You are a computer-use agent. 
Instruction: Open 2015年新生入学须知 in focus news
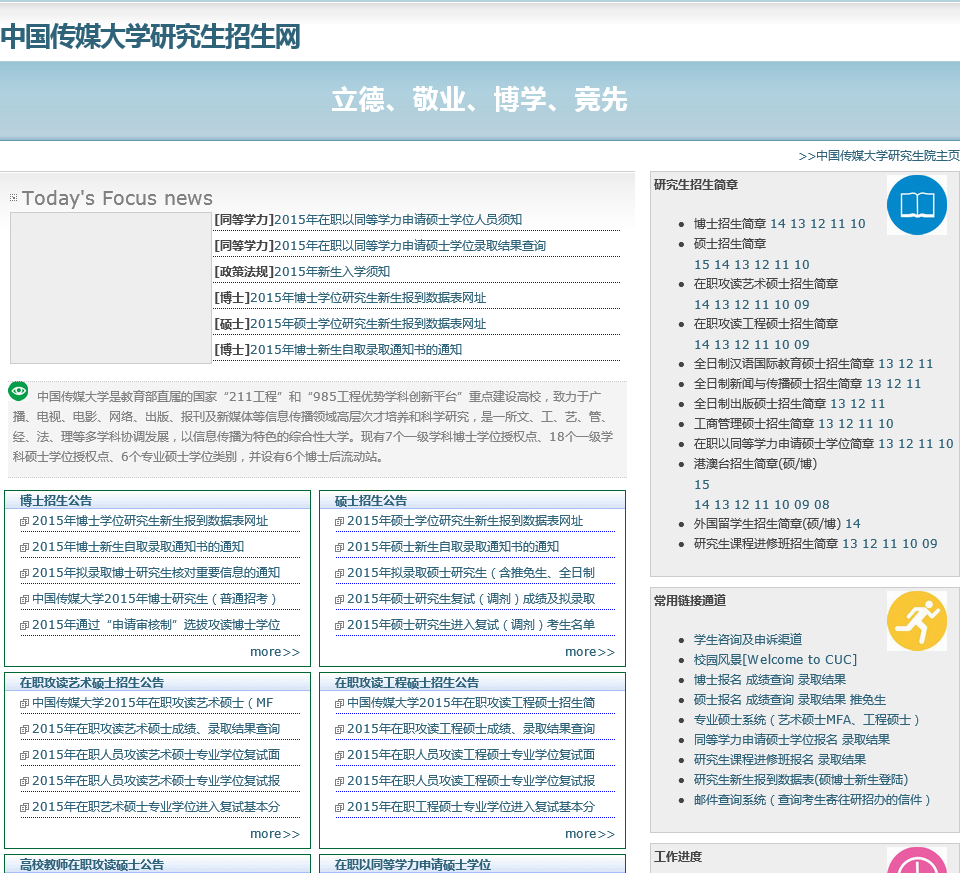pos(332,272)
